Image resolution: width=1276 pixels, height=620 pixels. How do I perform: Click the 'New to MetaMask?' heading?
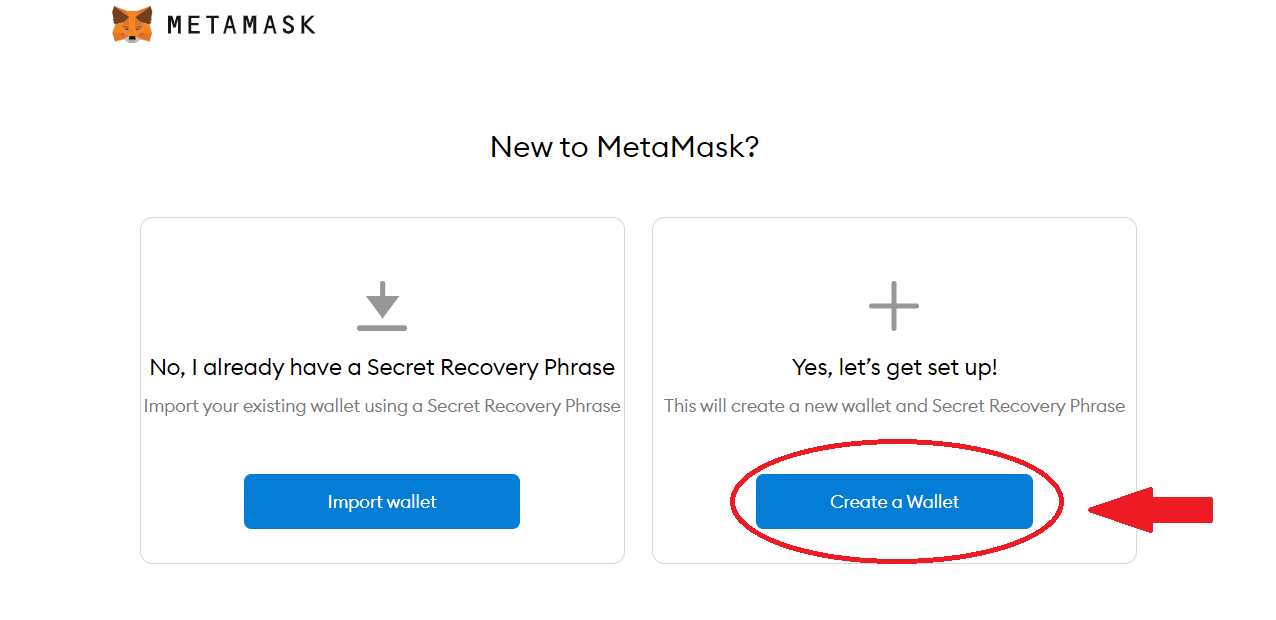point(625,147)
